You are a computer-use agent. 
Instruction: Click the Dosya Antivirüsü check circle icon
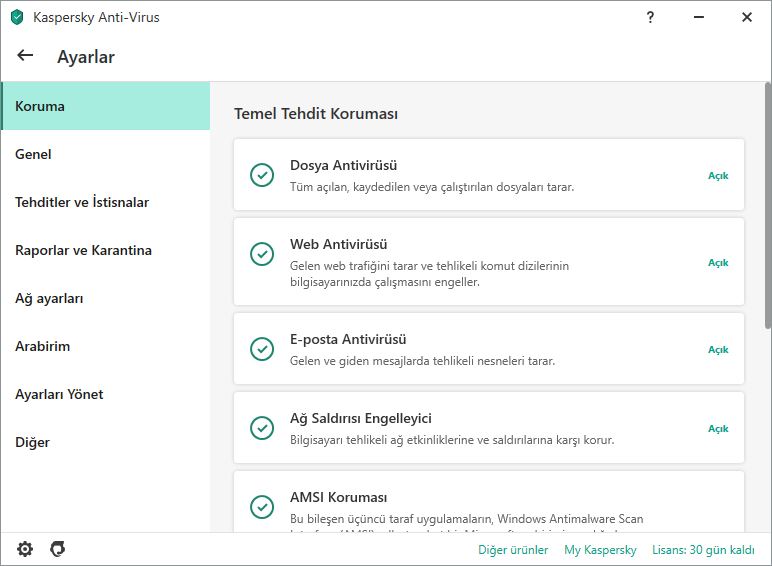click(262, 175)
